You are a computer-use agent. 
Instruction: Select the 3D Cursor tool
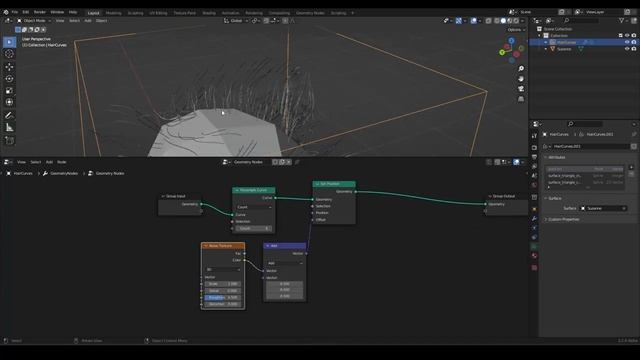click(x=9, y=54)
